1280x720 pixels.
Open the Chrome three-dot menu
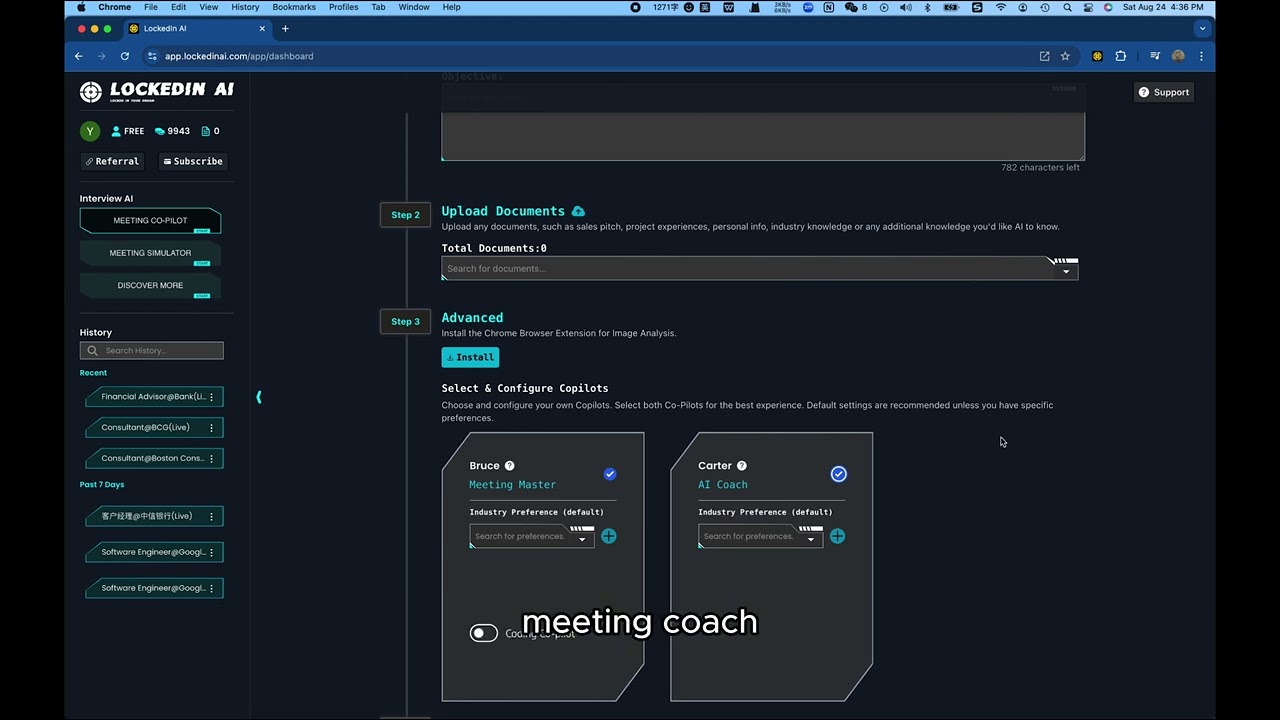coord(1201,56)
